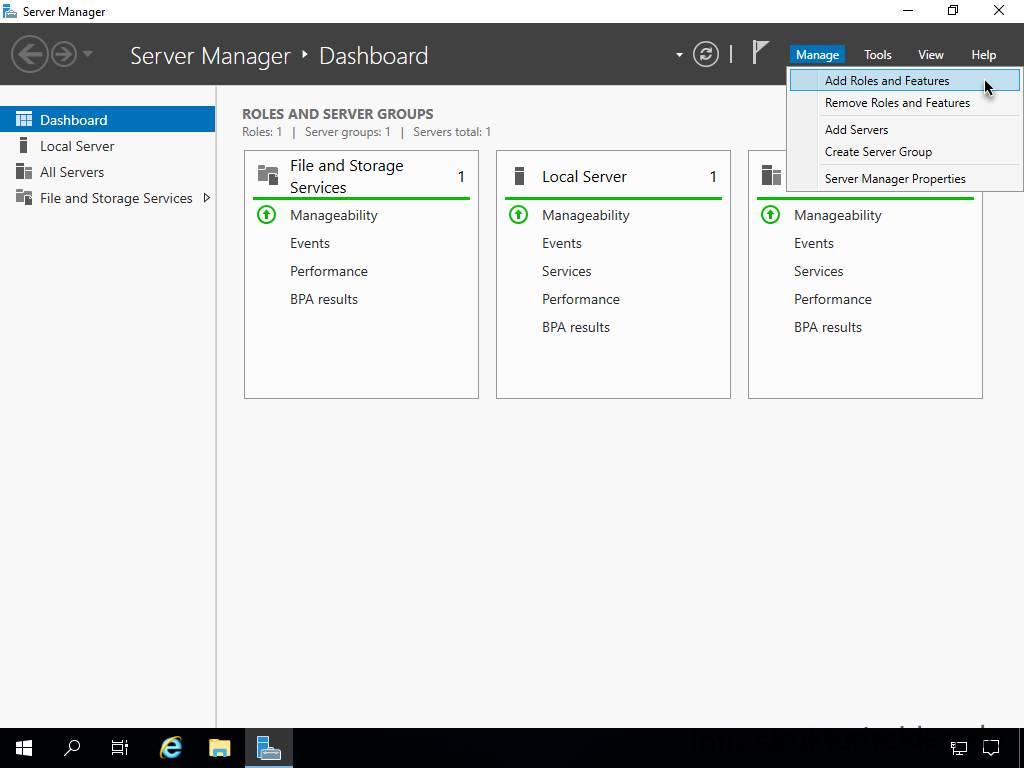Select All Servers in the sidebar
Image resolution: width=1024 pixels, height=768 pixels.
click(x=107, y=172)
